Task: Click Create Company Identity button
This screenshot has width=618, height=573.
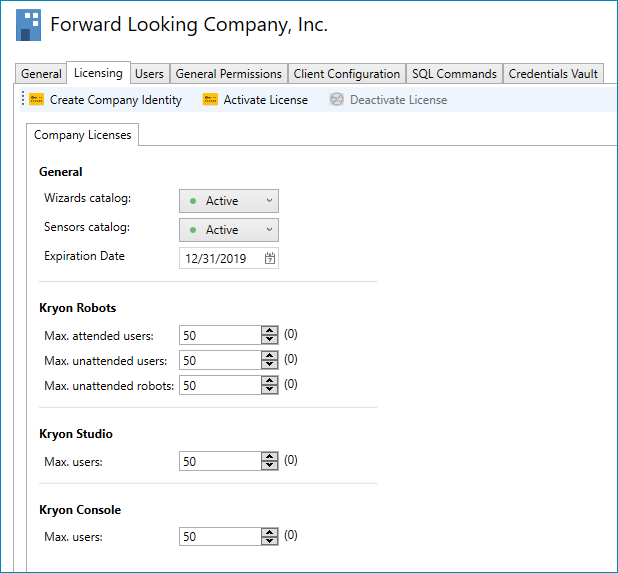Action: [106, 100]
